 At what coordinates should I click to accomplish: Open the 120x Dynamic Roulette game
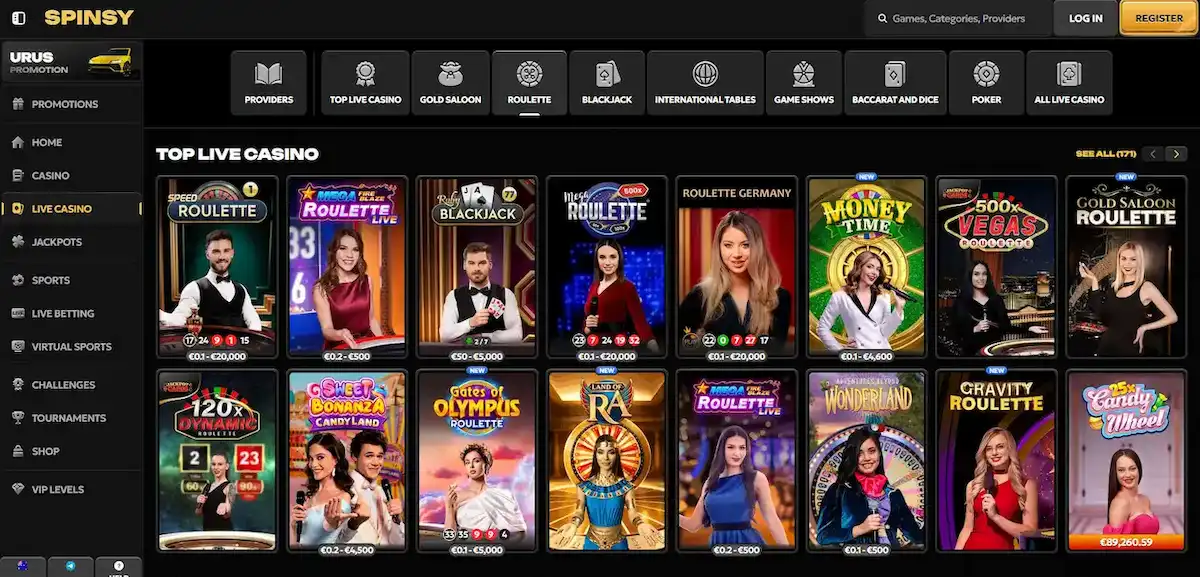[x=217, y=461]
